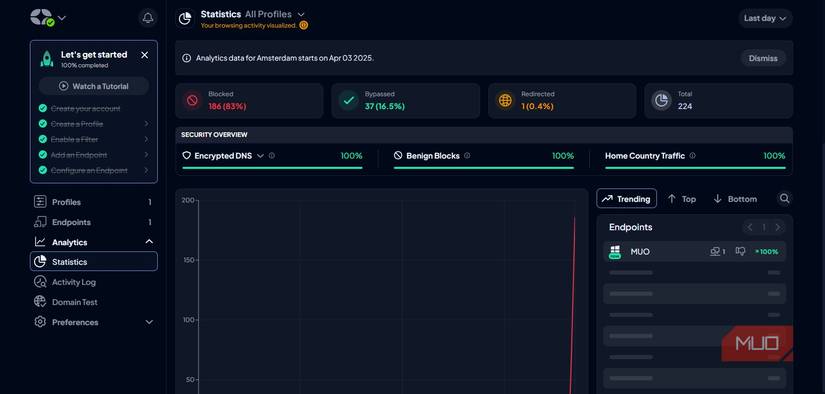Open the Domain Test page
This screenshot has width=825, height=394.
click(x=94, y=302)
